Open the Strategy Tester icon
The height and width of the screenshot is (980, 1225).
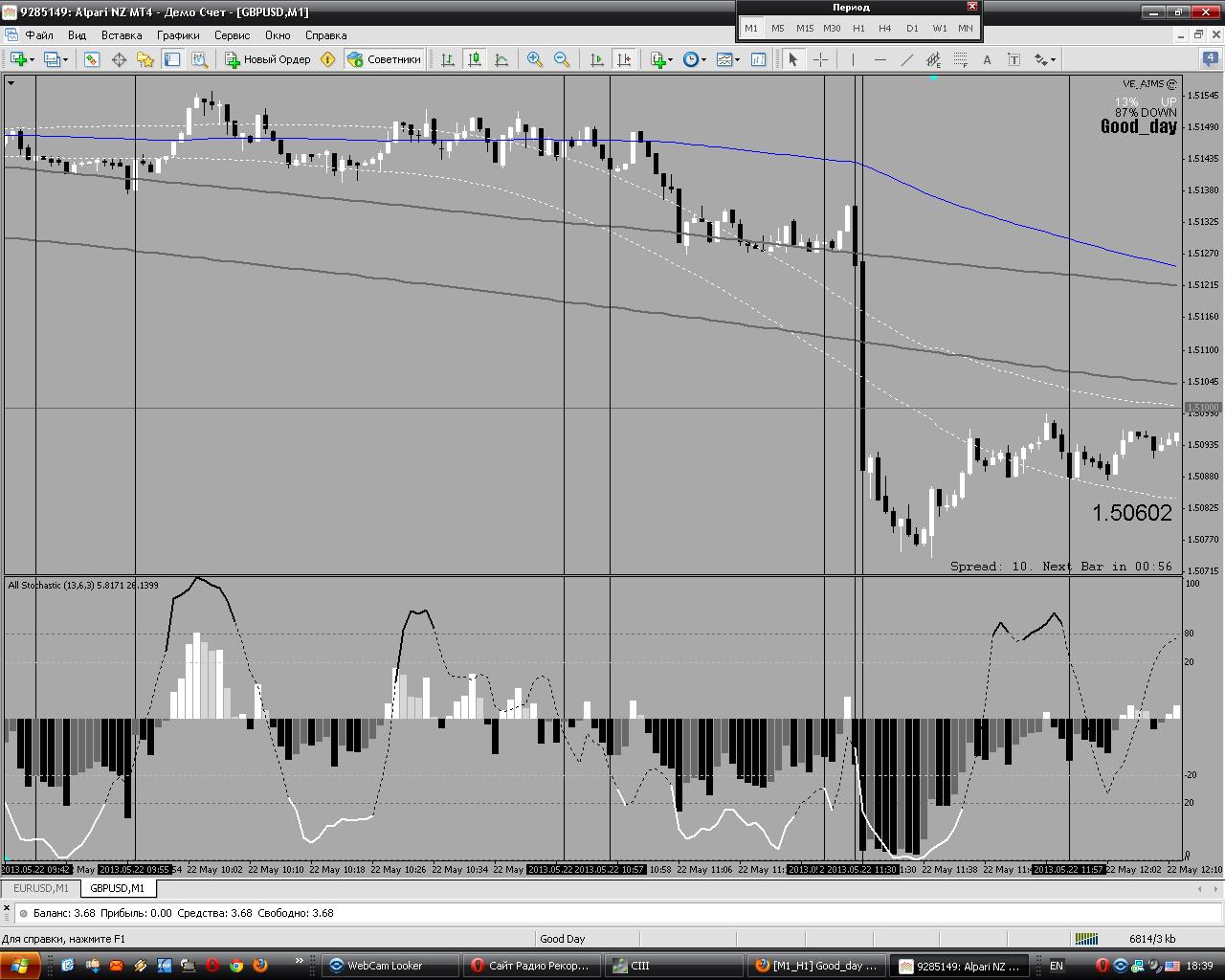(x=199, y=59)
